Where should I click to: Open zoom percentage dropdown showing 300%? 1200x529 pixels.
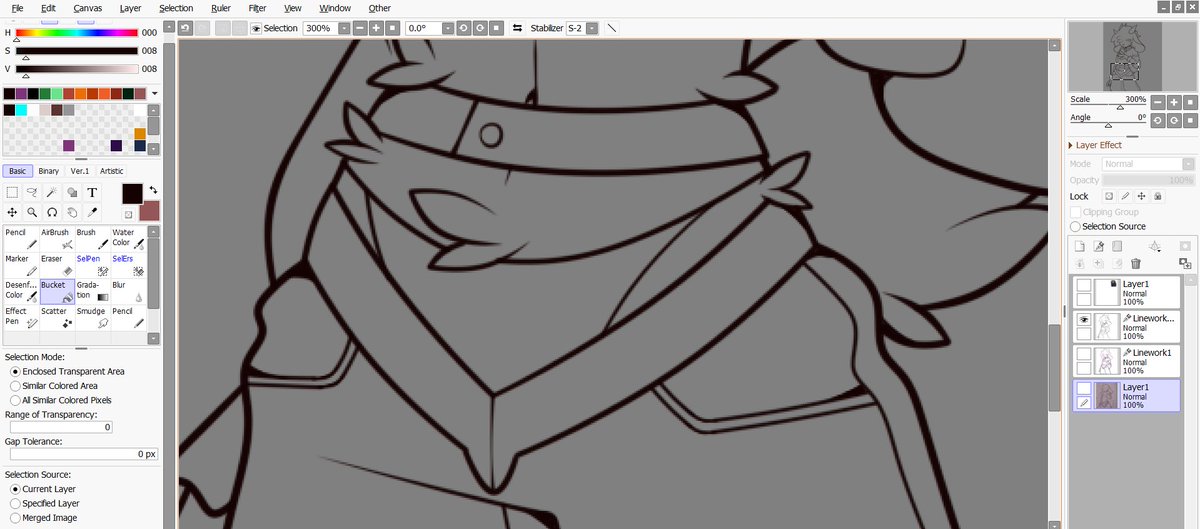coord(342,28)
